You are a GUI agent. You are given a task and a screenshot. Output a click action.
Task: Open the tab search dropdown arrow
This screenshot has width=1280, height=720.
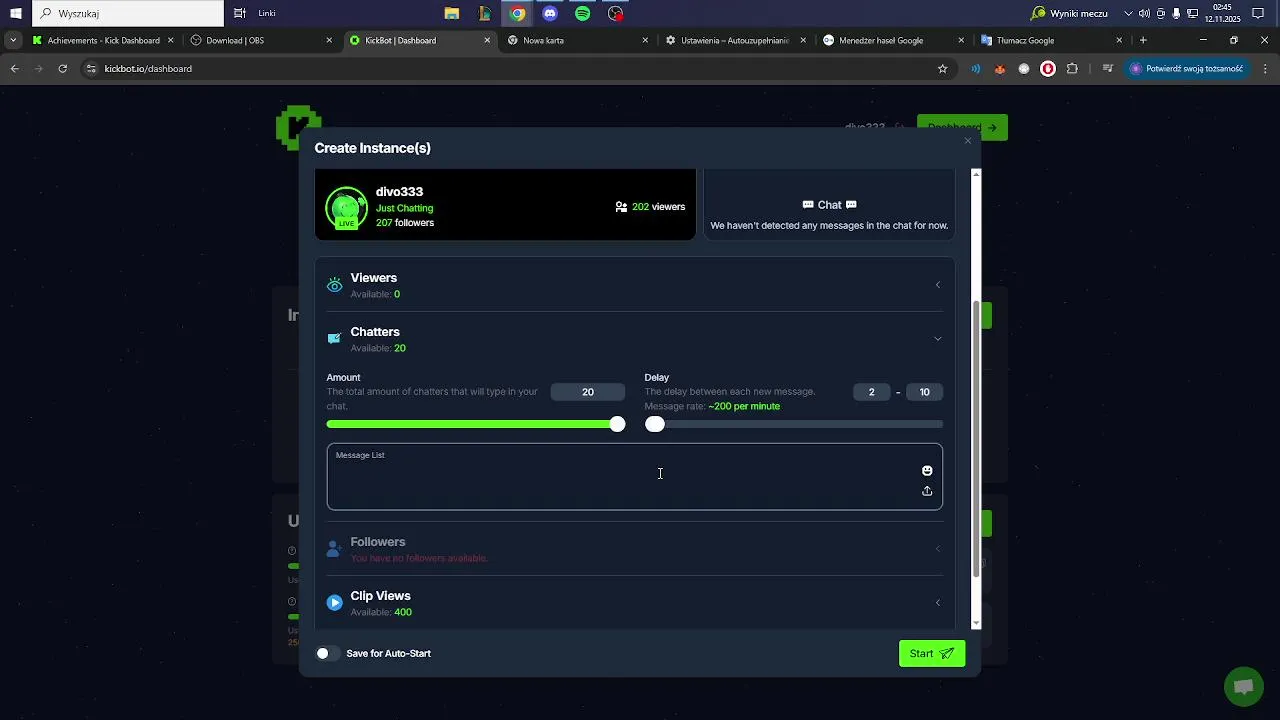[x=13, y=41]
